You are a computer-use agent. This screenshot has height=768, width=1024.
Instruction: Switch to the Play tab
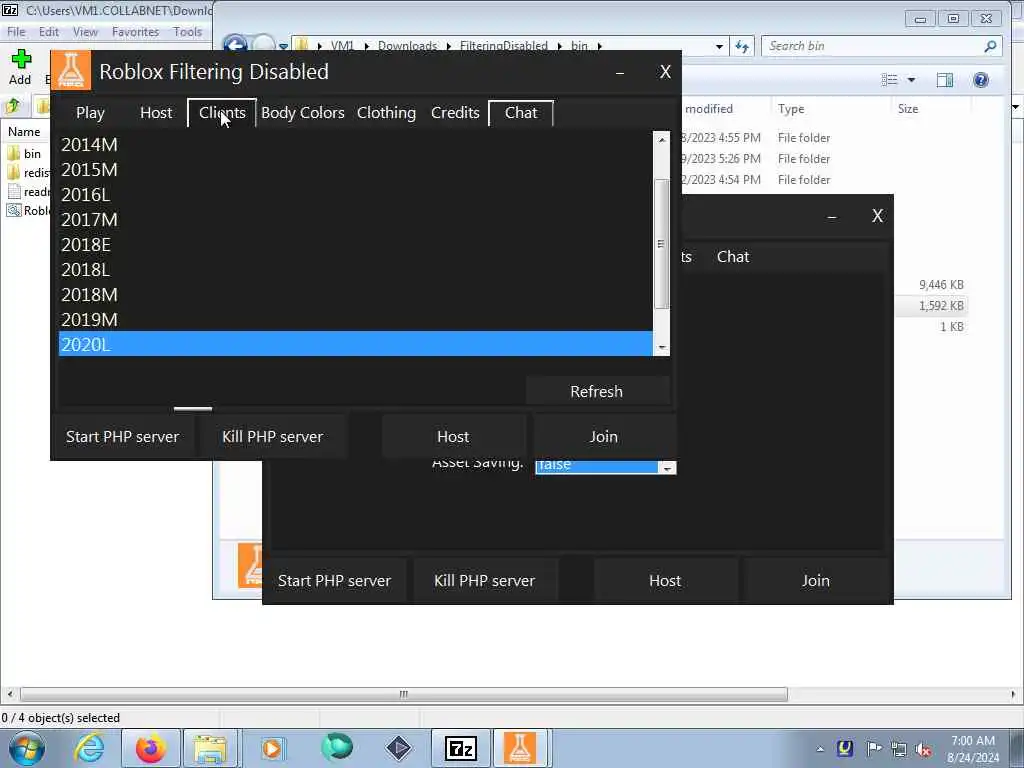(90, 113)
